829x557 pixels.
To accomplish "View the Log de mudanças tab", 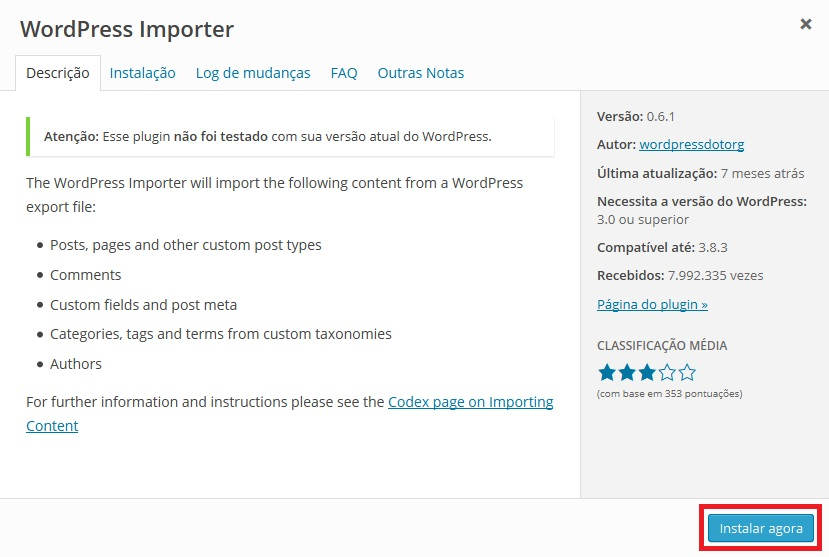I will [253, 73].
